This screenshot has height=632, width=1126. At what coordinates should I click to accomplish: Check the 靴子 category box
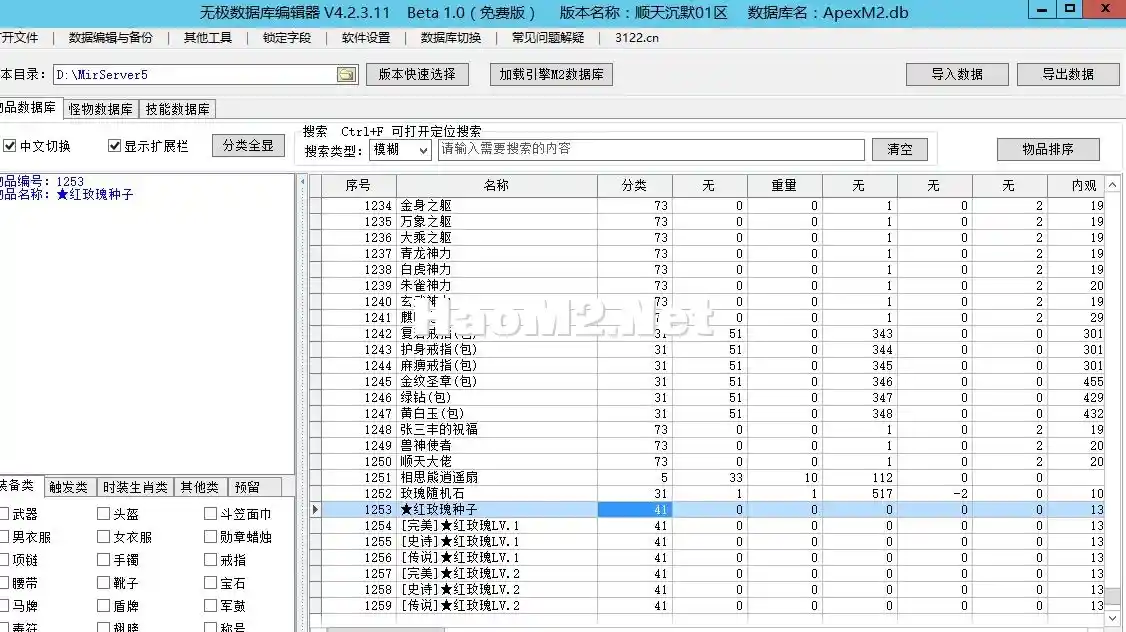pyautogui.click(x=103, y=582)
